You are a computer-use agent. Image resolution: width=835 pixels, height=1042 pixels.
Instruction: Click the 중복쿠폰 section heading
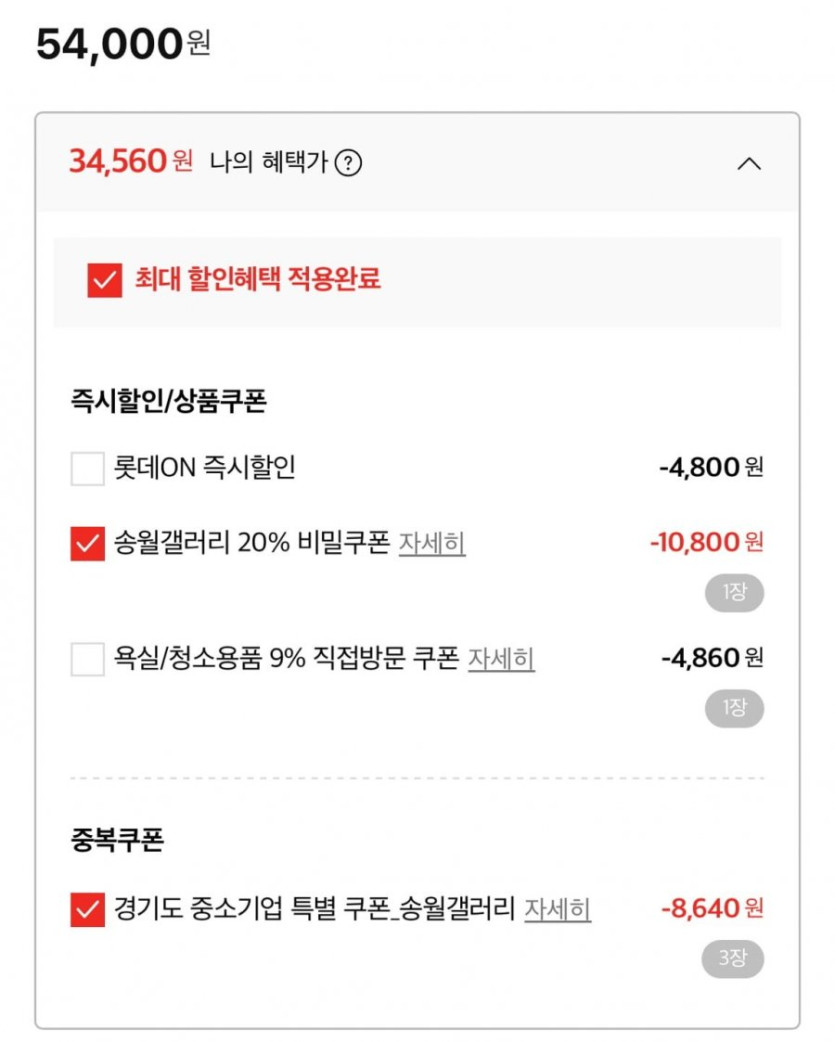(x=117, y=841)
